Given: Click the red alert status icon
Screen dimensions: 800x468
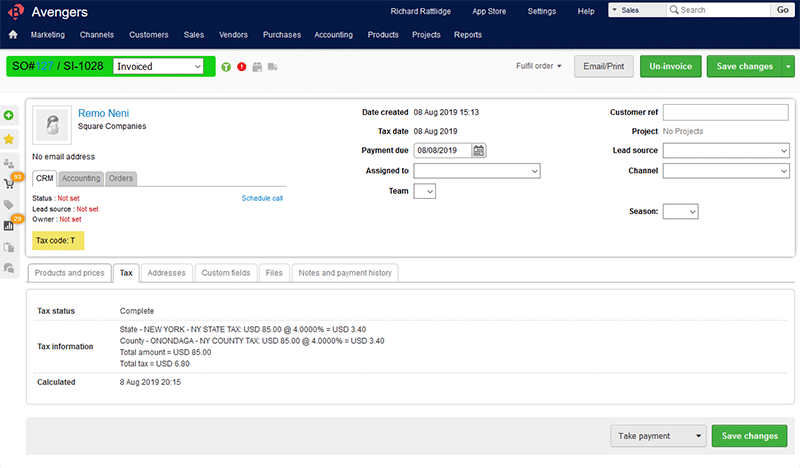Looking at the screenshot, I should [242, 67].
